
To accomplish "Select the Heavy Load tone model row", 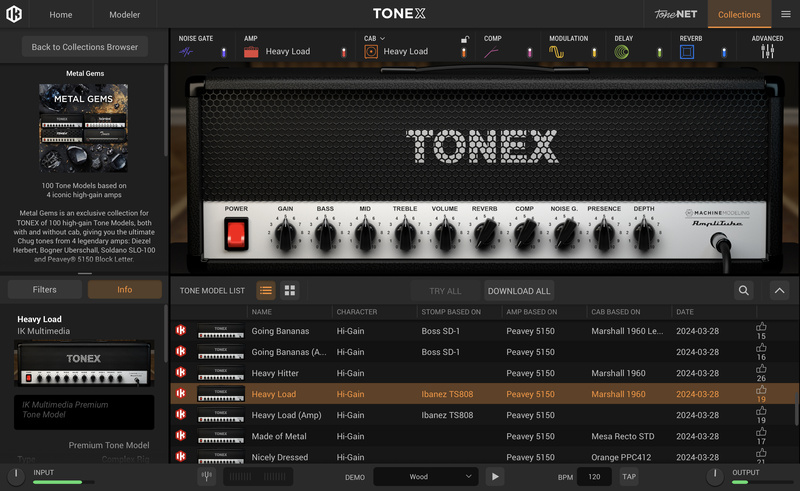I will [x=482, y=394].
